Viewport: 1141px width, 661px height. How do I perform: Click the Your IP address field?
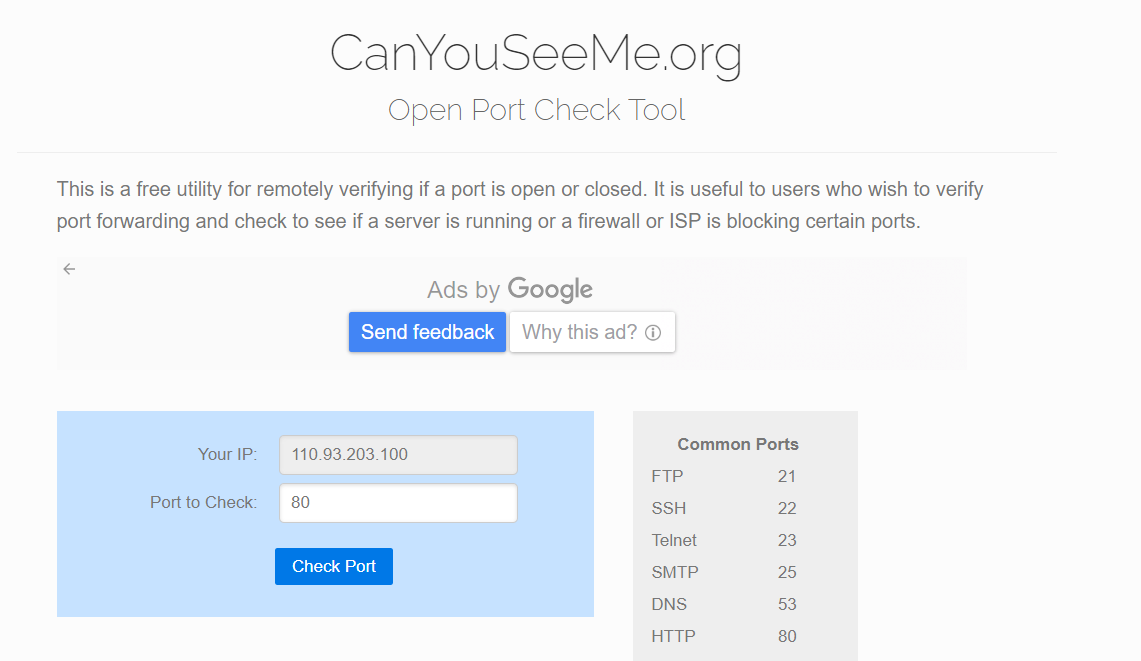[x=398, y=455]
